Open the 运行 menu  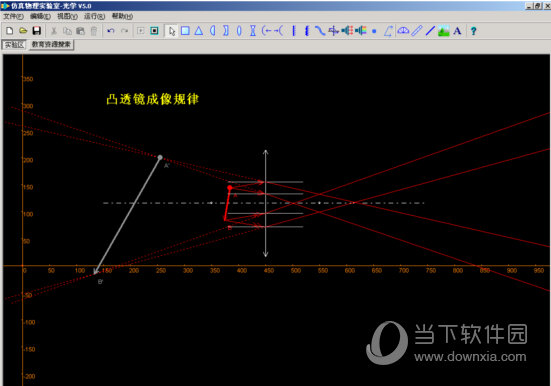94,16
